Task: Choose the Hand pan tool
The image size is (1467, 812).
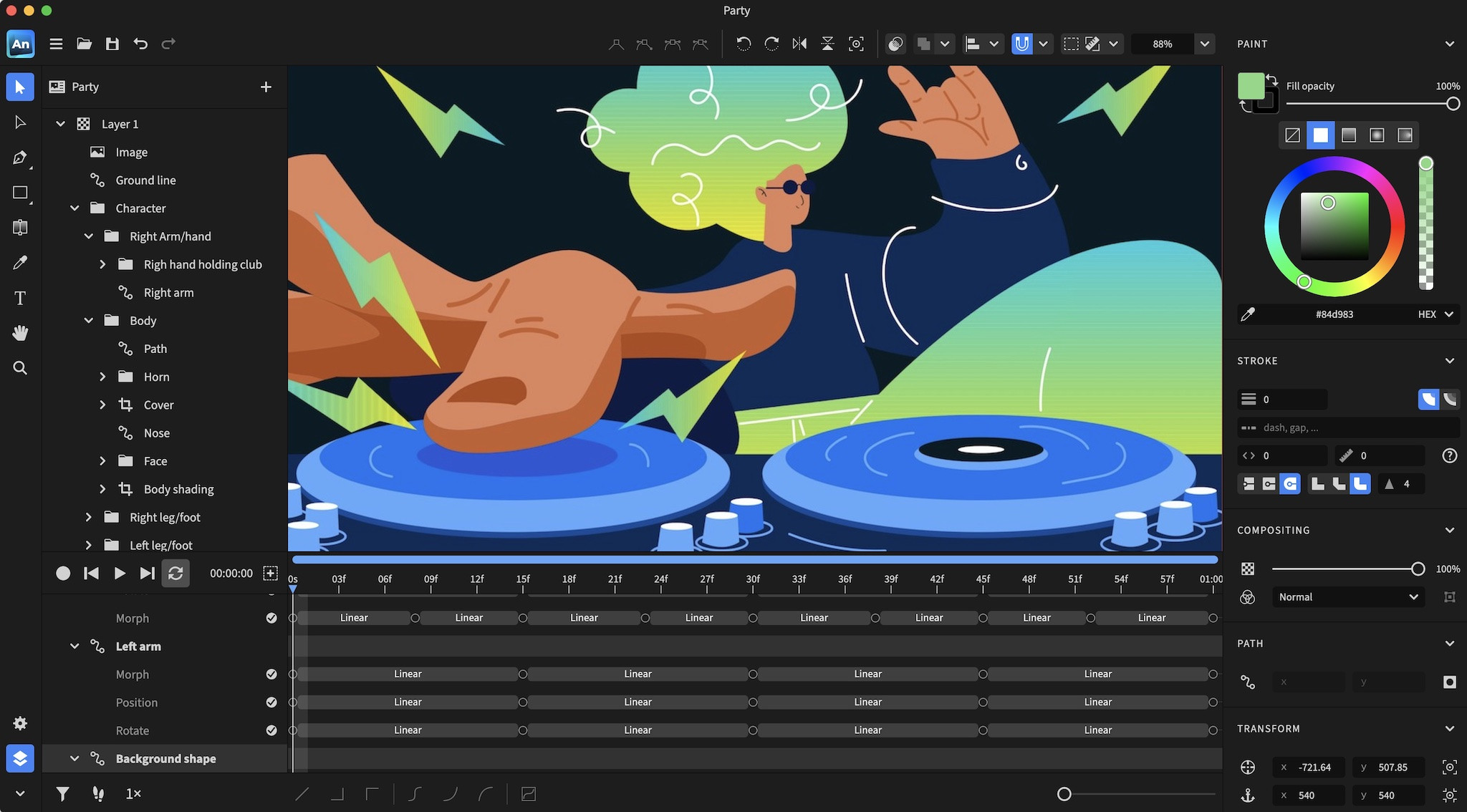Action: point(20,333)
